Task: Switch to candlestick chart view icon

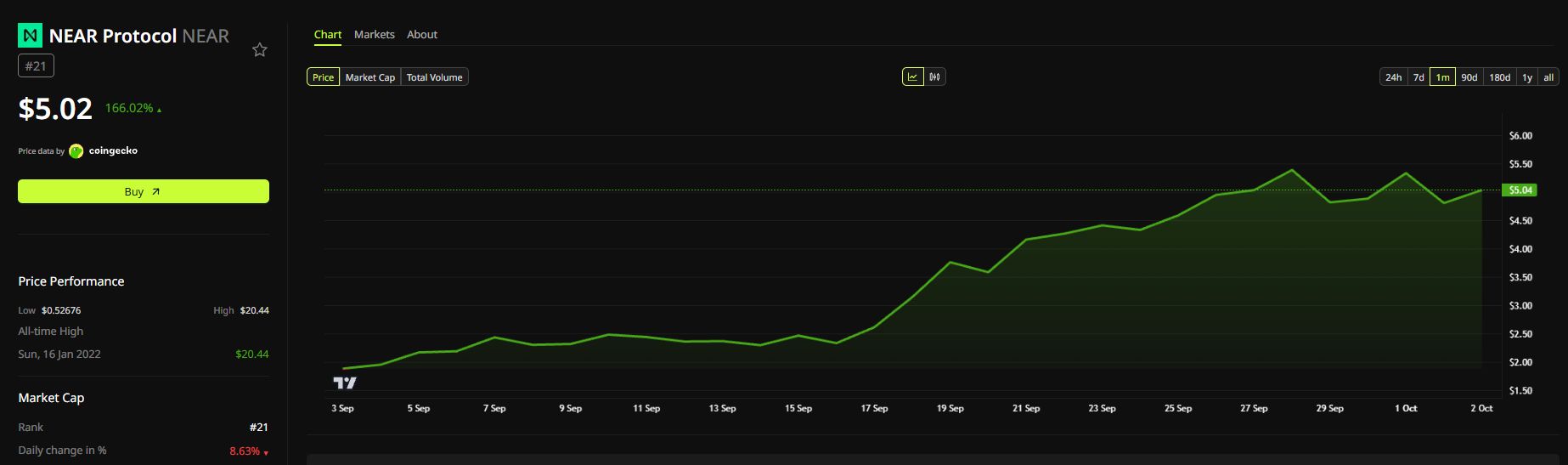Action: [934, 77]
